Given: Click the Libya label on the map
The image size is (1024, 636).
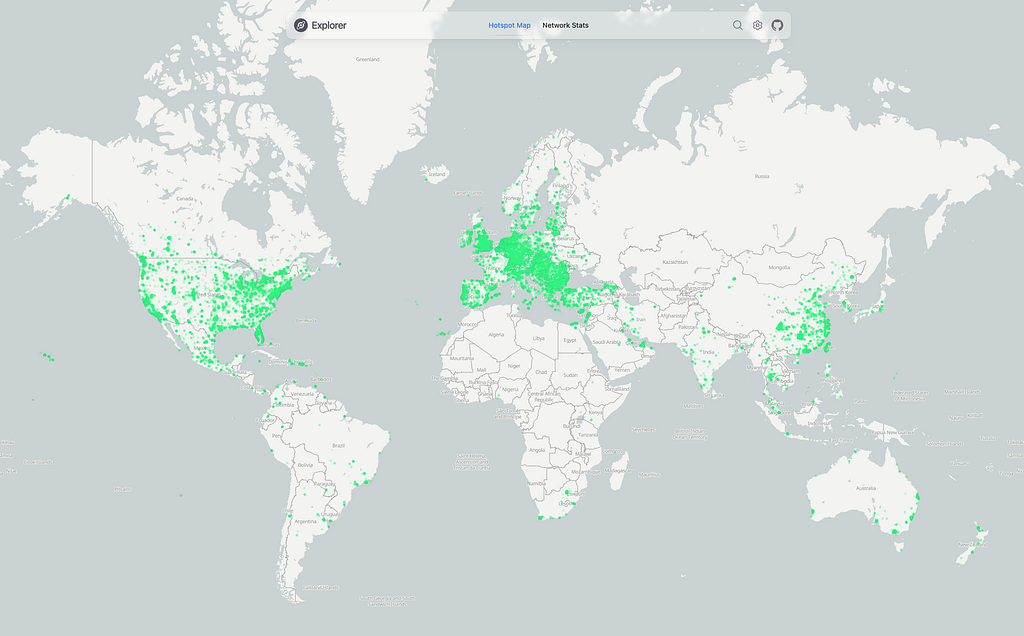Looking at the screenshot, I should [x=539, y=338].
